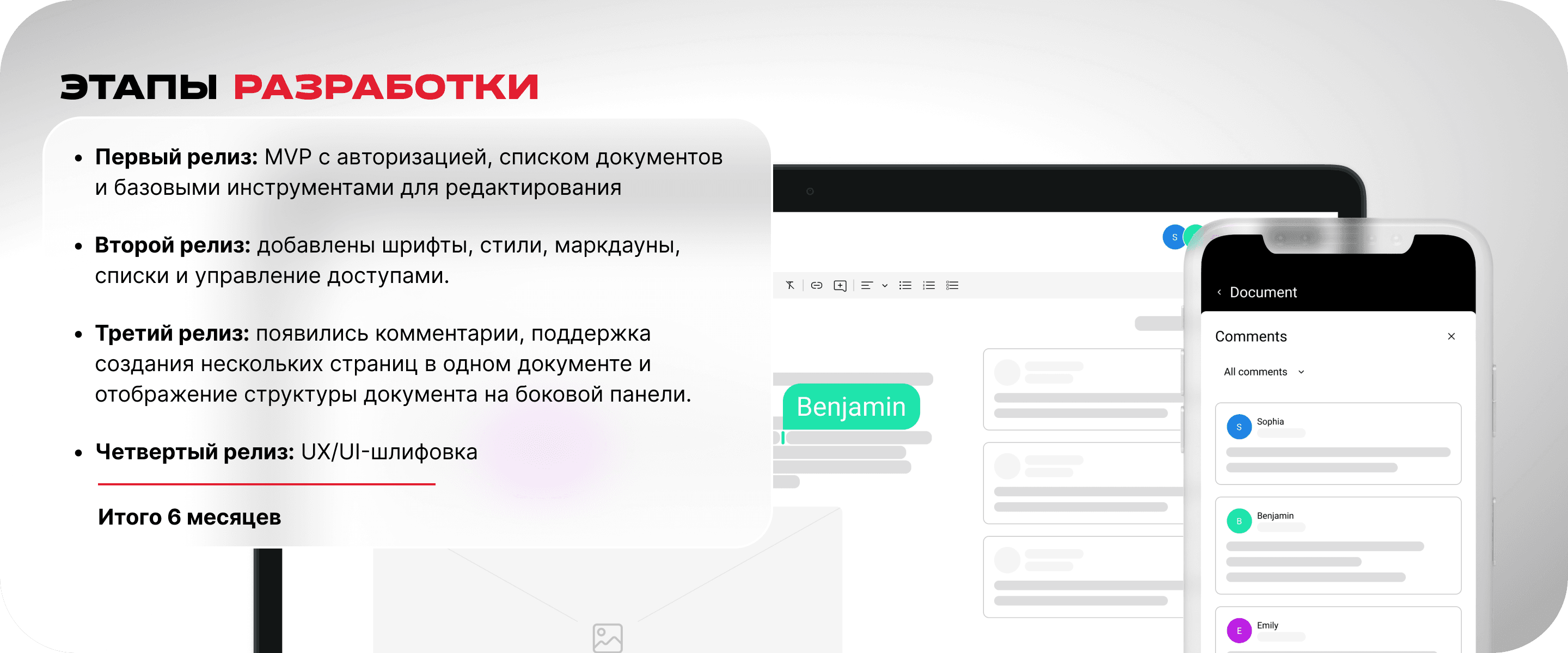Image resolution: width=1568 pixels, height=653 pixels.
Task: Go back using the Document chevron on the phone
Action: [x=1219, y=292]
